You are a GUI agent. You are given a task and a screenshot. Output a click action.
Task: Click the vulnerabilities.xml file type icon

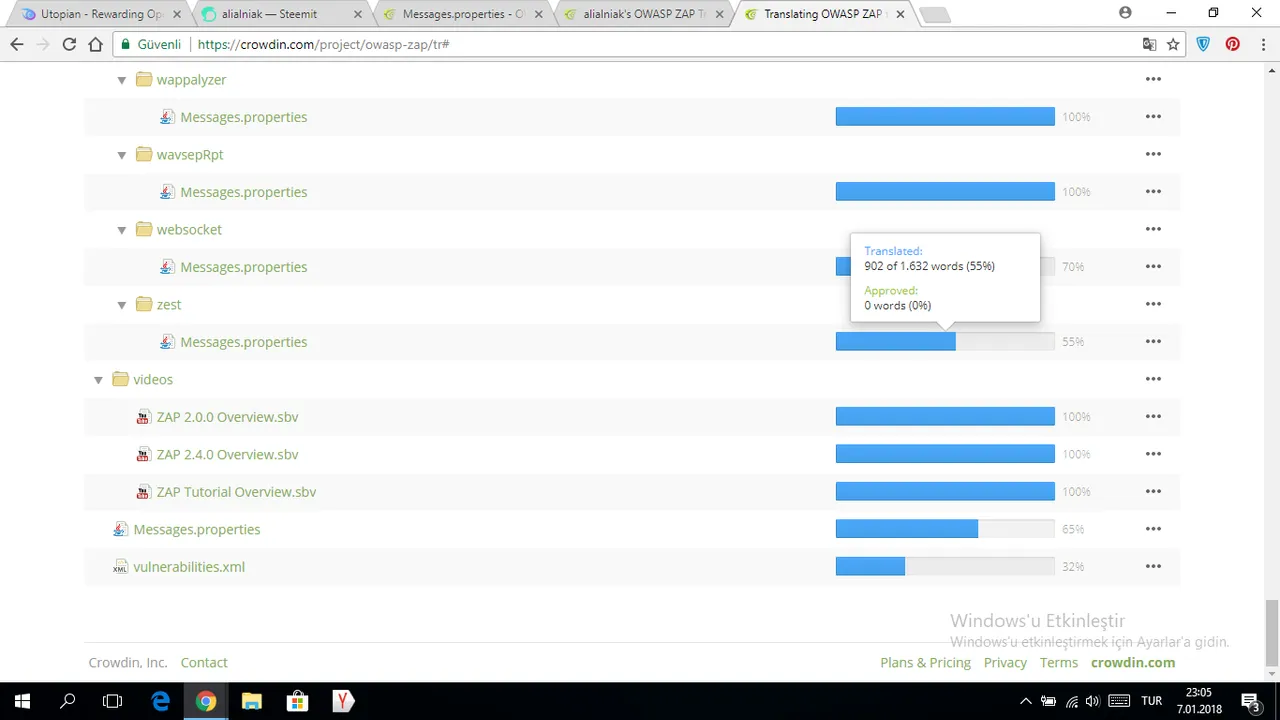[x=120, y=567]
